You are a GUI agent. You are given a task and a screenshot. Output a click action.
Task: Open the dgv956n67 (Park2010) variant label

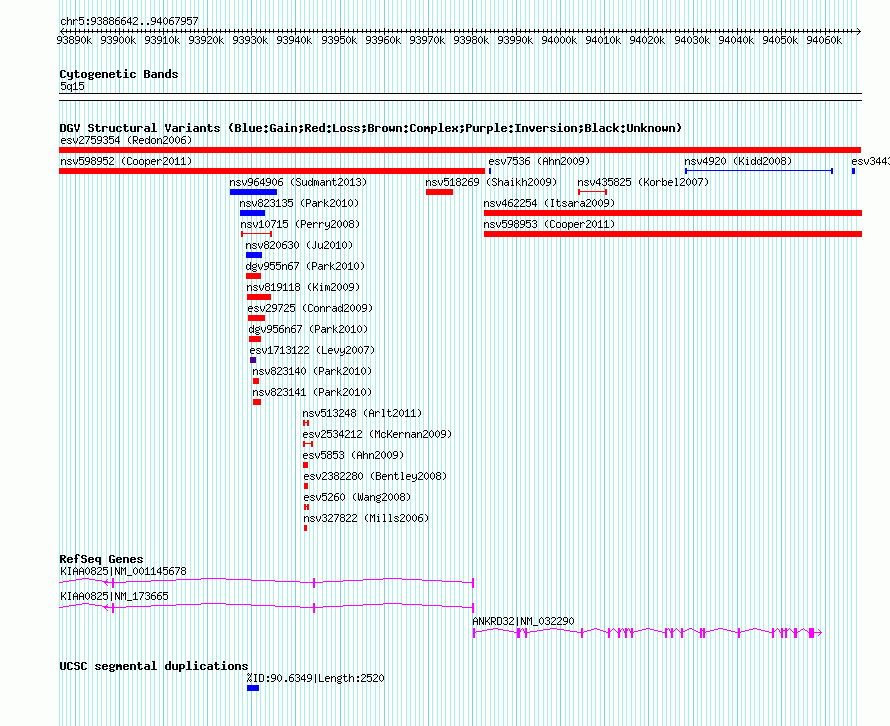pyautogui.click(x=308, y=329)
